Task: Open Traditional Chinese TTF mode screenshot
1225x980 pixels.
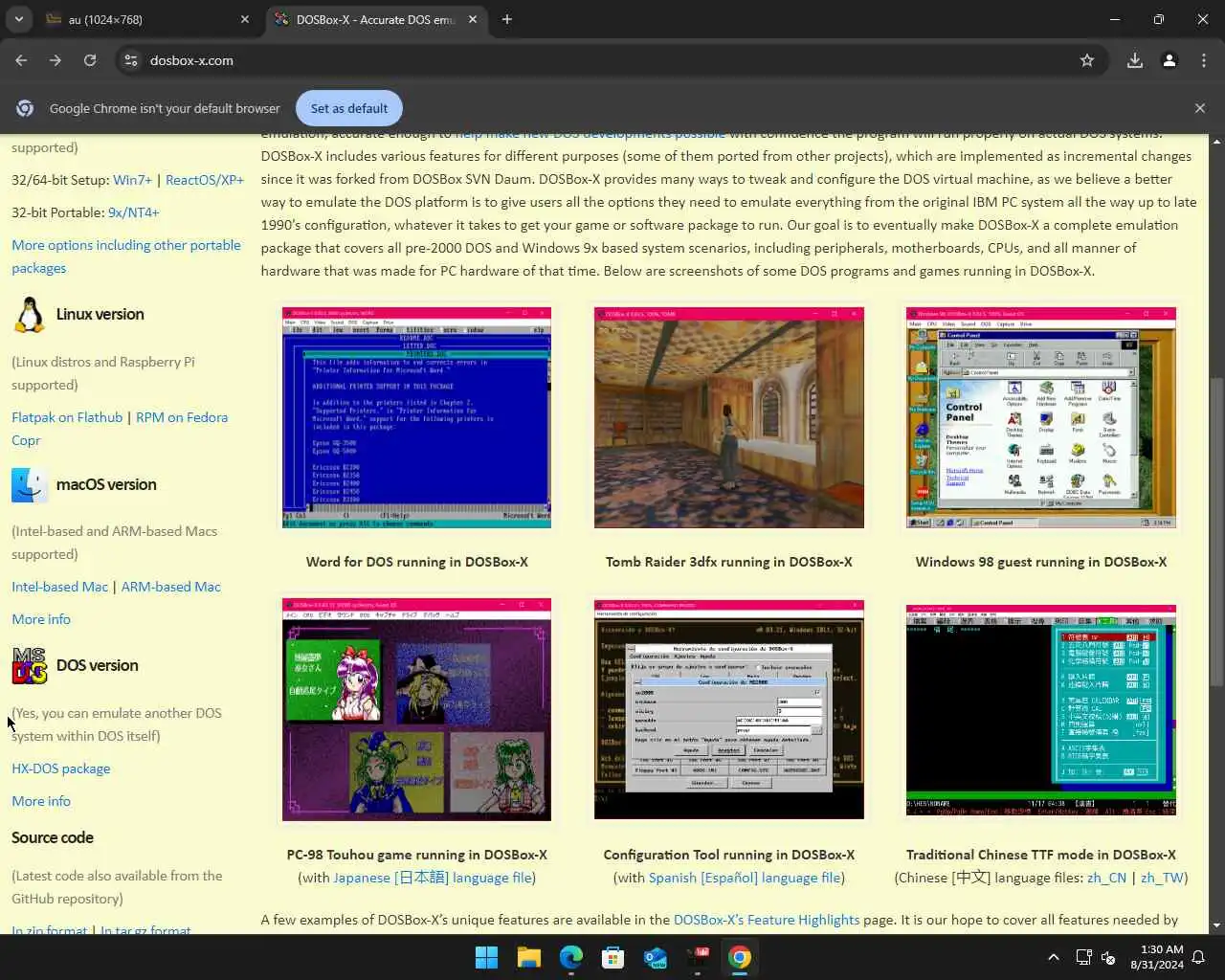Action: coord(1040,709)
